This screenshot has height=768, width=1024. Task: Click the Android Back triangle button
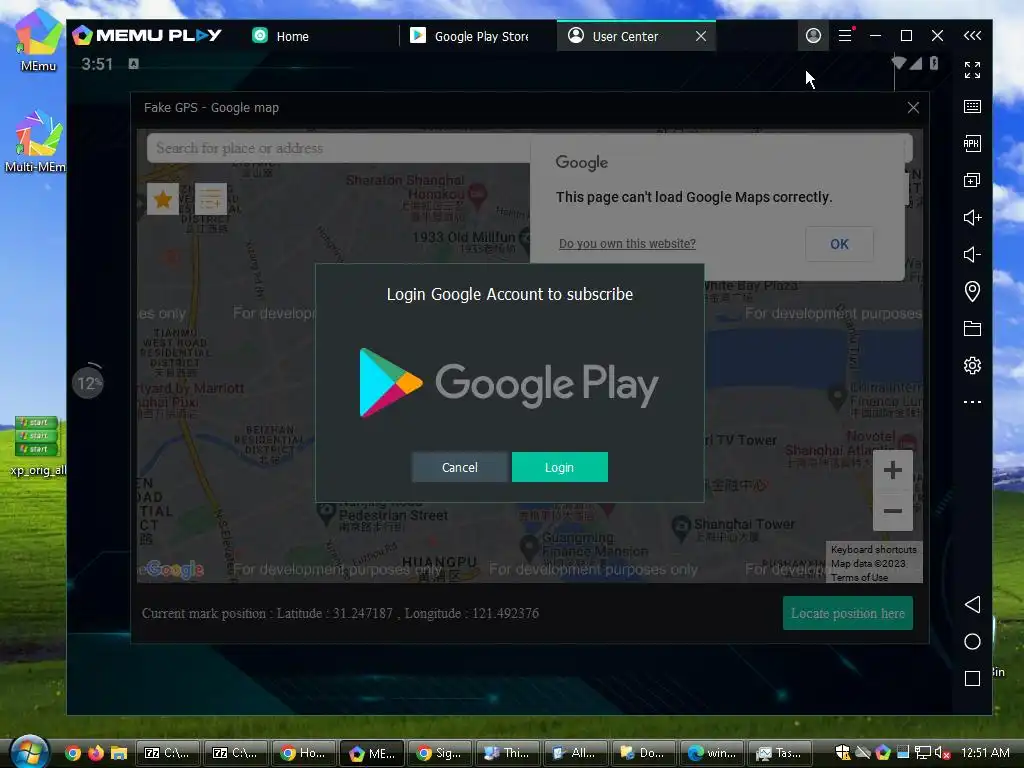coord(972,604)
